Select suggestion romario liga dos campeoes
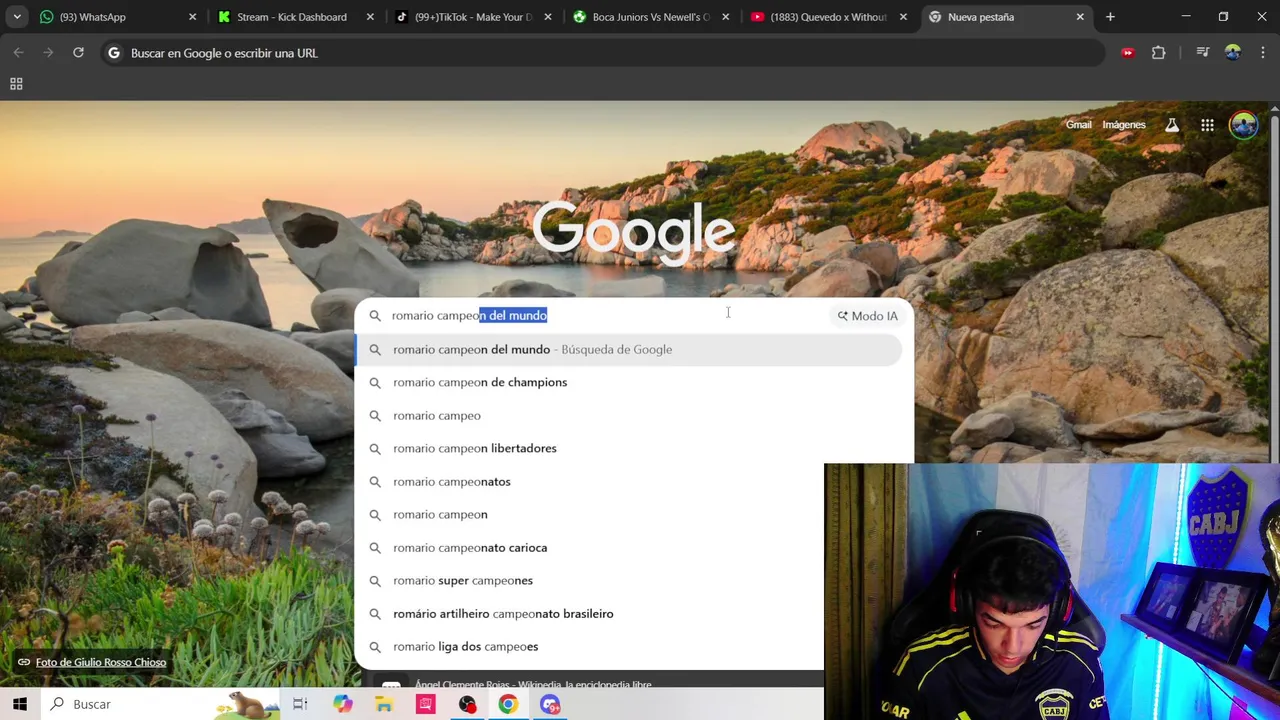Image resolution: width=1280 pixels, height=720 pixels. [x=590, y=646]
